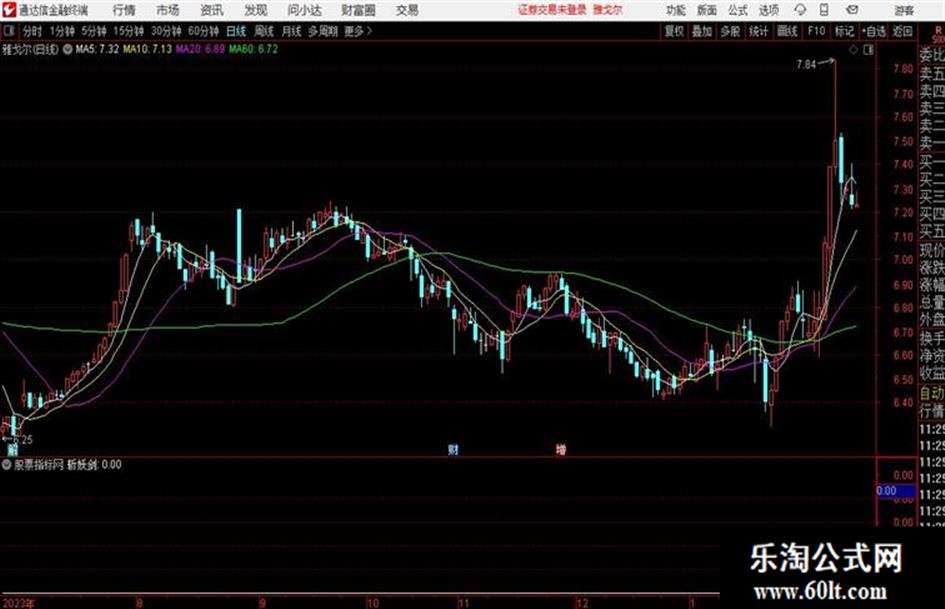Click the 7.00 price axis label
The image size is (945, 609).
pyautogui.click(x=903, y=260)
